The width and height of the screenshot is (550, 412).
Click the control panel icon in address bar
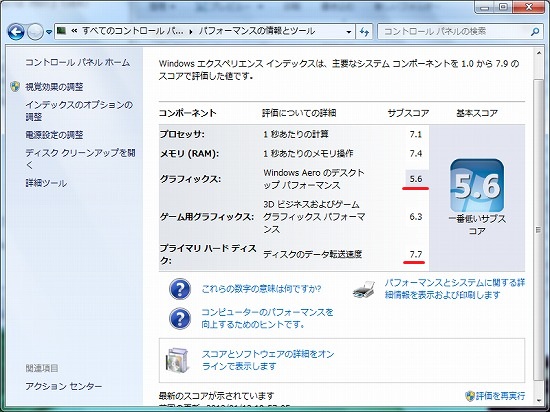61,31
